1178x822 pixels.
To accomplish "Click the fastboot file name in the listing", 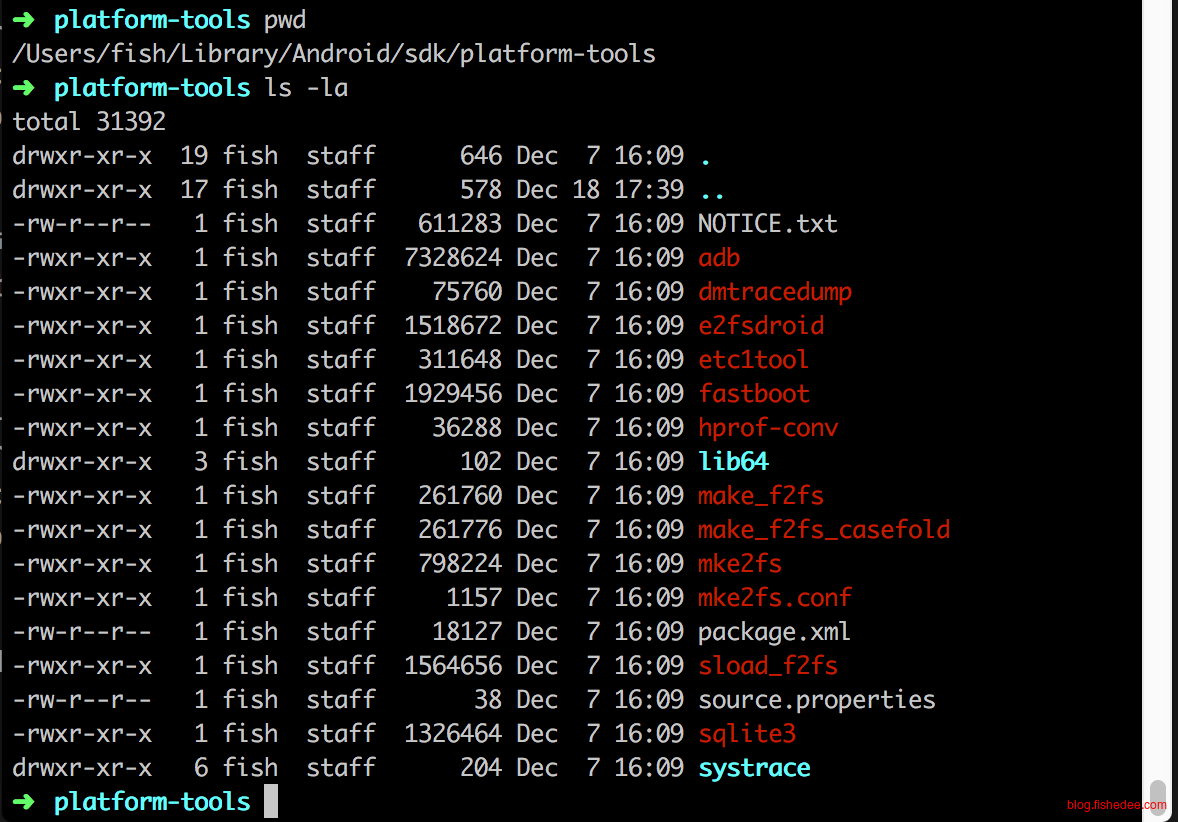I will point(754,394).
